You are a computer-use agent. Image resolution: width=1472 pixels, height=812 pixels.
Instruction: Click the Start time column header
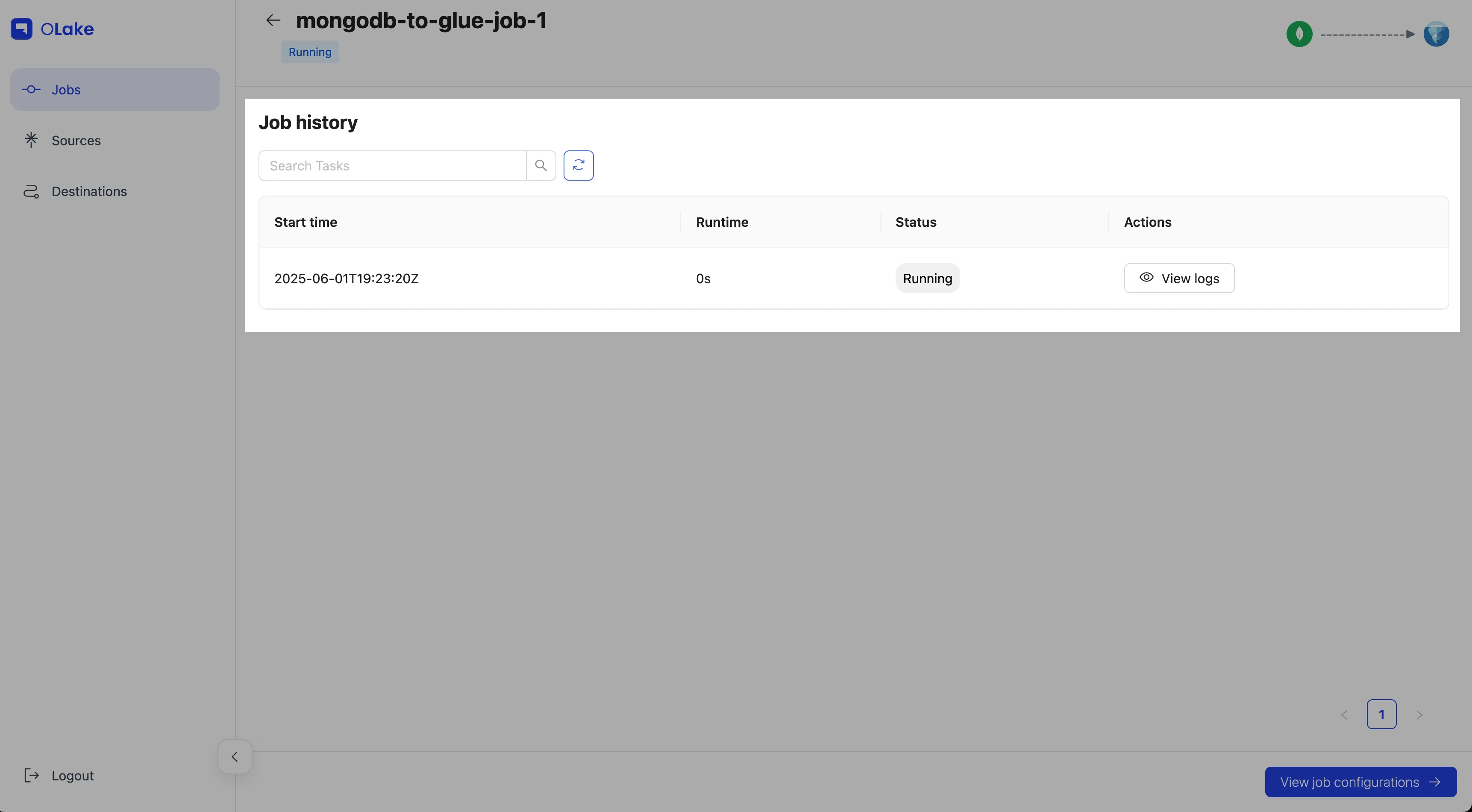coord(306,222)
